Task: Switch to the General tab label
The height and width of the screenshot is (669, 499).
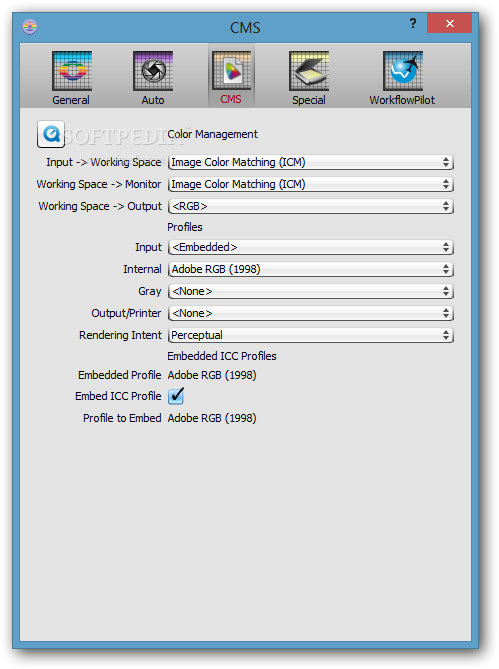Action: (71, 100)
